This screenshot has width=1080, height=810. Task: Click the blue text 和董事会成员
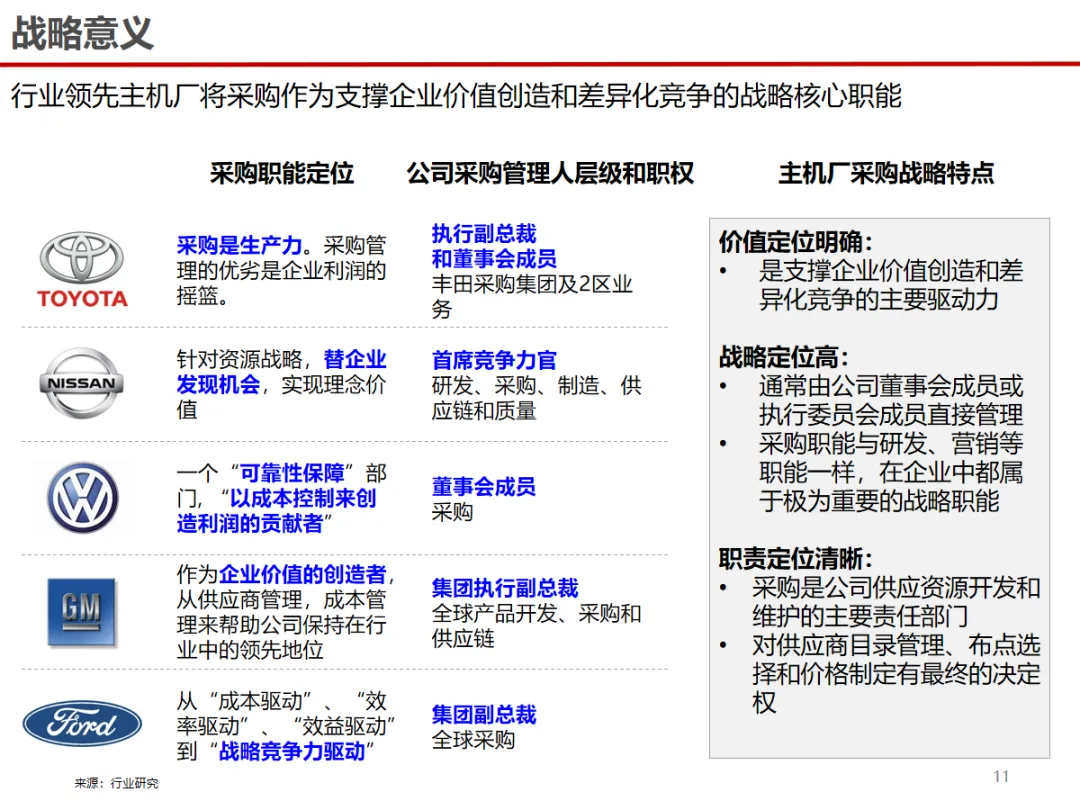click(494, 259)
